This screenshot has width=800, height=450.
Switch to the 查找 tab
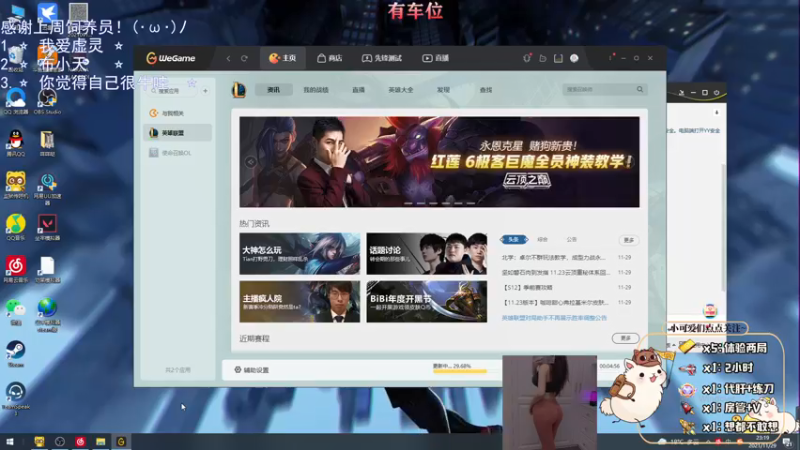(486, 90)
